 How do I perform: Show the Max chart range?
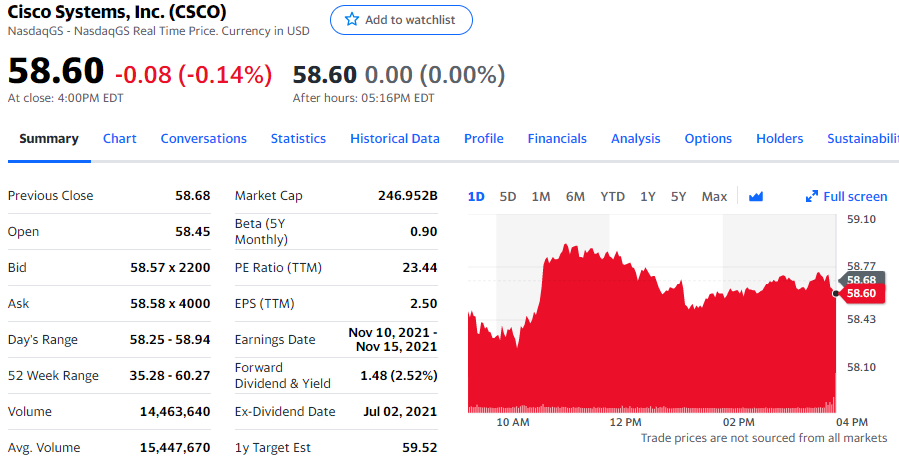click(x=714, y=197)
